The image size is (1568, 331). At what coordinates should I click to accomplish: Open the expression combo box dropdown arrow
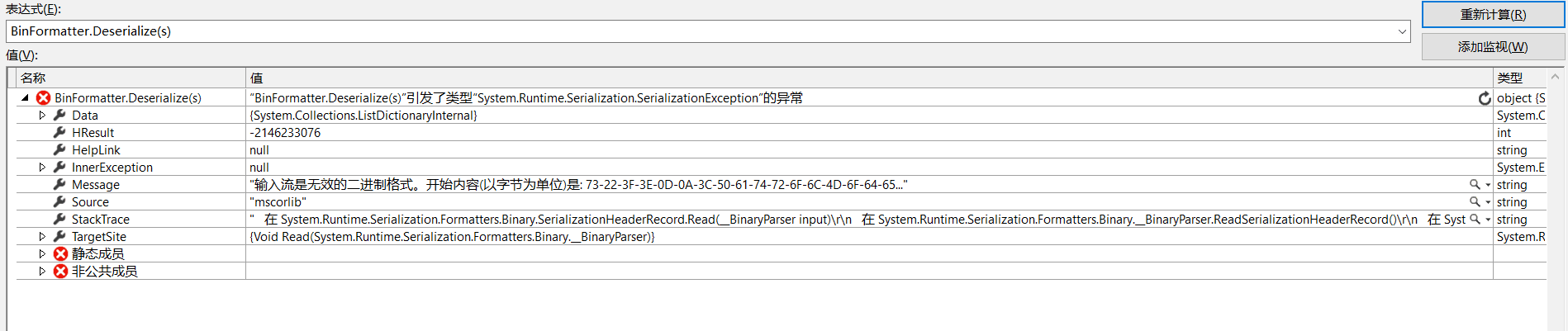click(1402, 31)
